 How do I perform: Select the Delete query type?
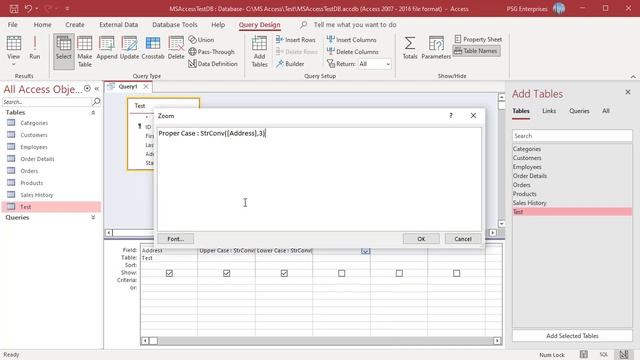point(176,48)
